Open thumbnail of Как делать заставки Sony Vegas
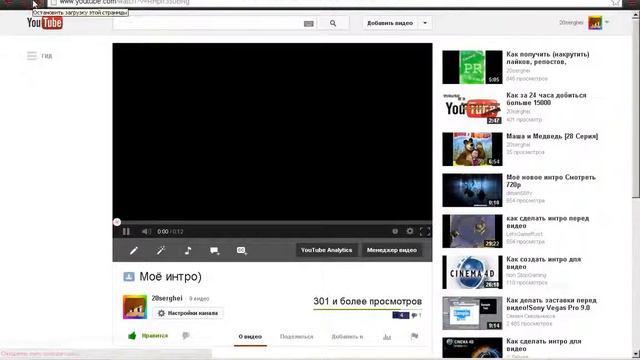This screenshot has width=640, height=360. coord(472,313)
